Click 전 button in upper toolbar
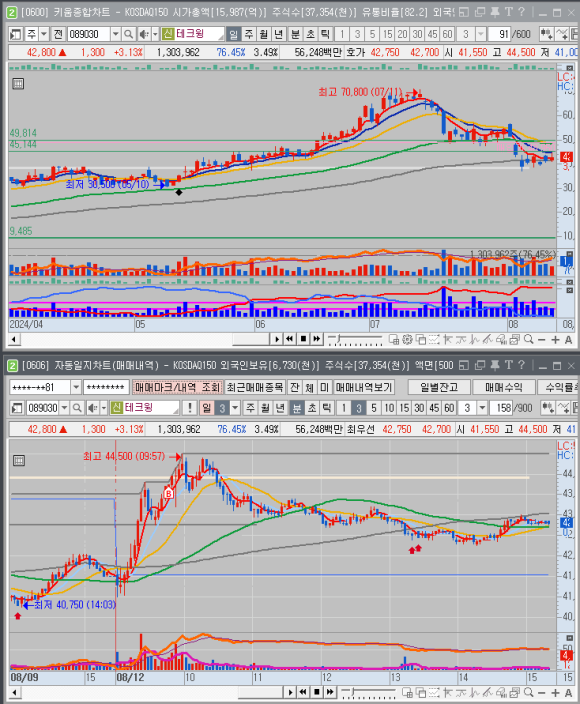This screenshot has width=580, height=704. (58, 34)
